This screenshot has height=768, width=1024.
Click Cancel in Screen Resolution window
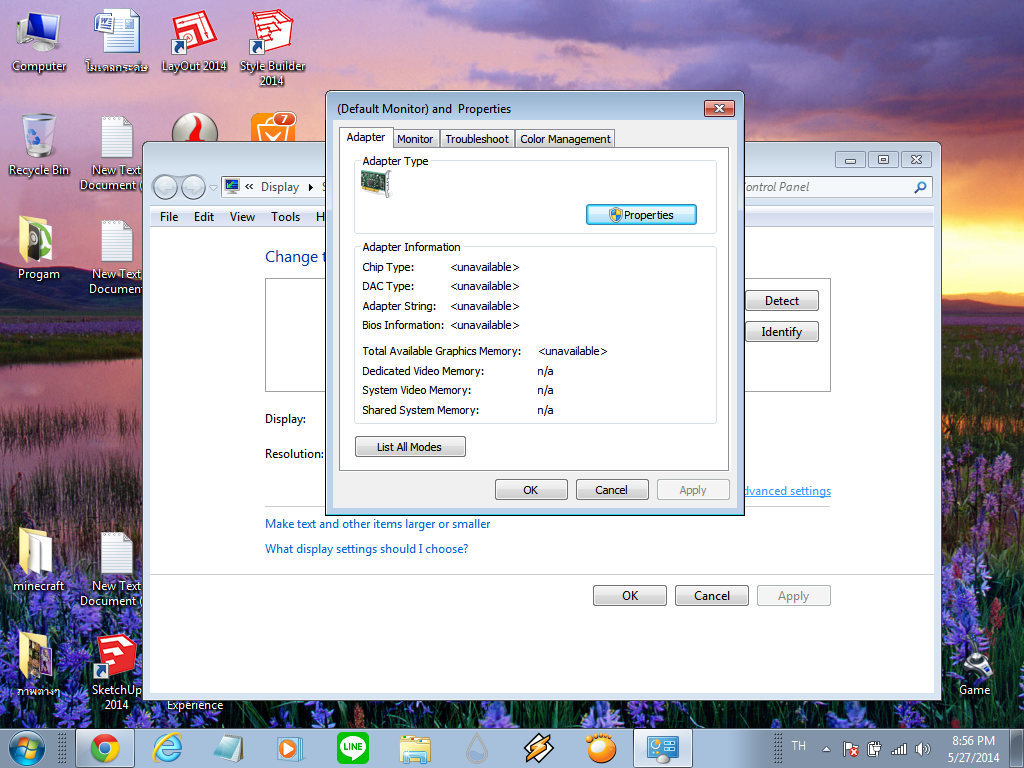(712, 596)
